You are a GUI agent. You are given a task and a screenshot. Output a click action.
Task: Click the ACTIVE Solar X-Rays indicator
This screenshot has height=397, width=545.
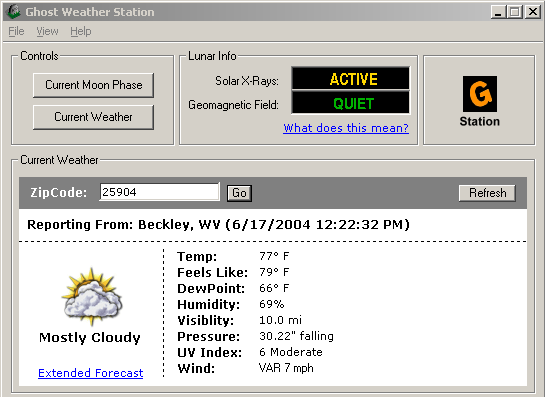(x=351, y=79)
